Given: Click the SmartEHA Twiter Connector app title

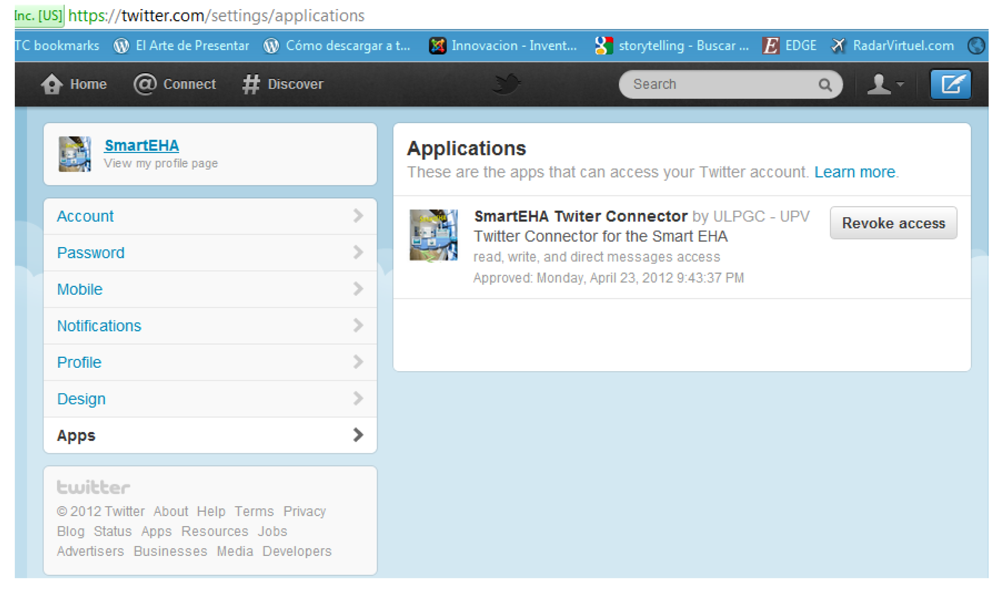Looking at the screenshot, I should 580,216.
